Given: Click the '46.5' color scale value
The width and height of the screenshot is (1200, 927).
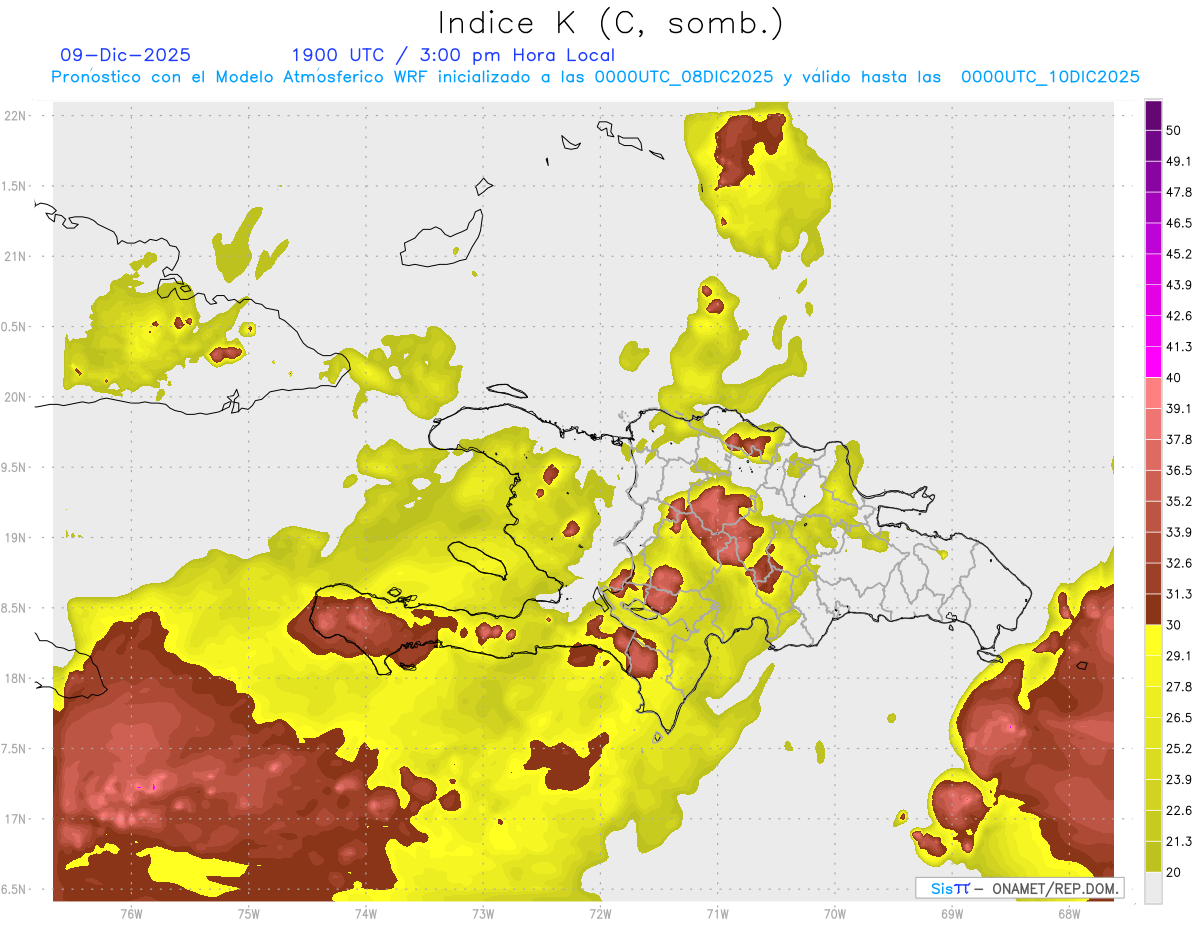Looking at the screenshot, I should point(1179,223).
